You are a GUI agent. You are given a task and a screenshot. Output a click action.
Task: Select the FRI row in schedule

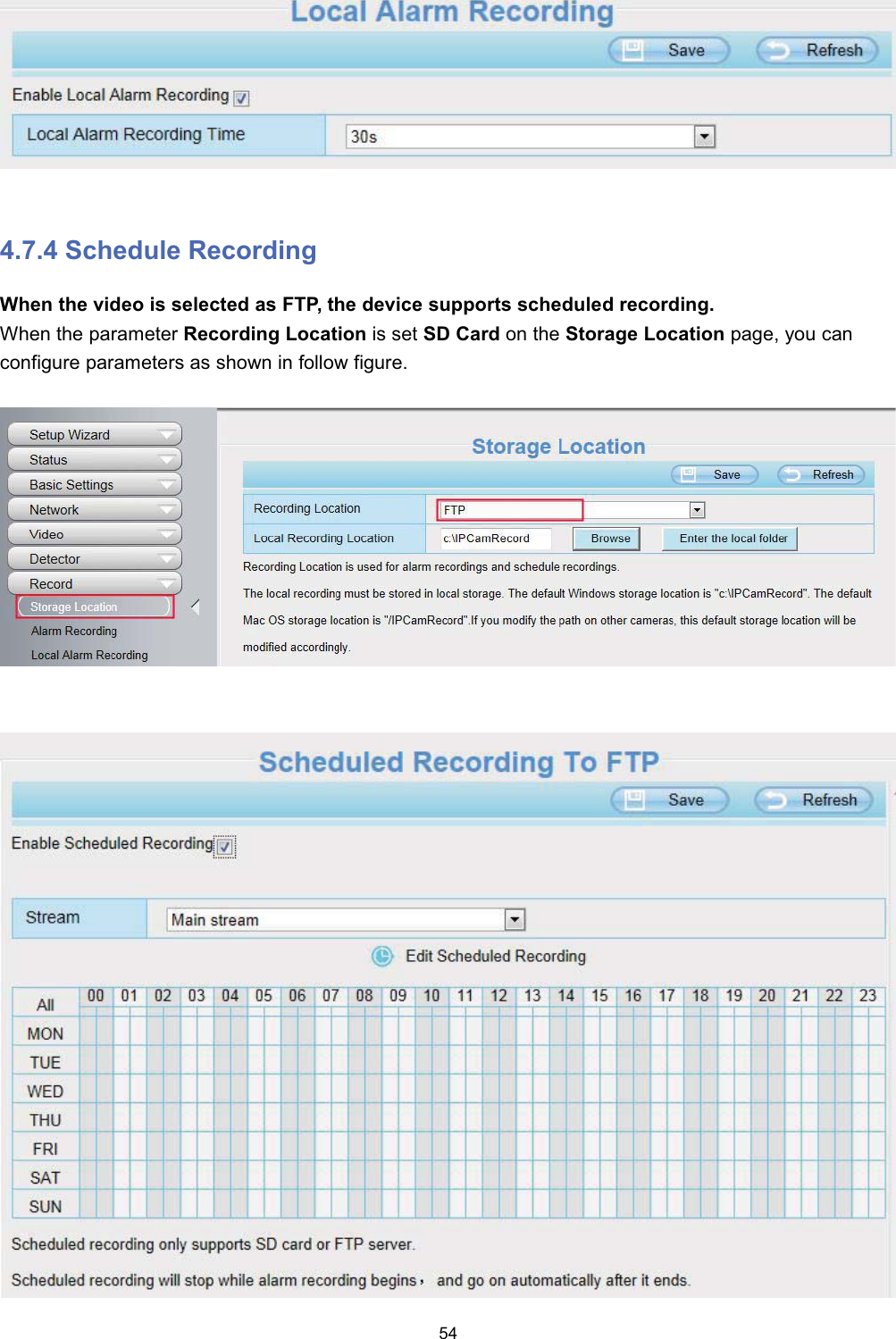[x=46, y=1149]
